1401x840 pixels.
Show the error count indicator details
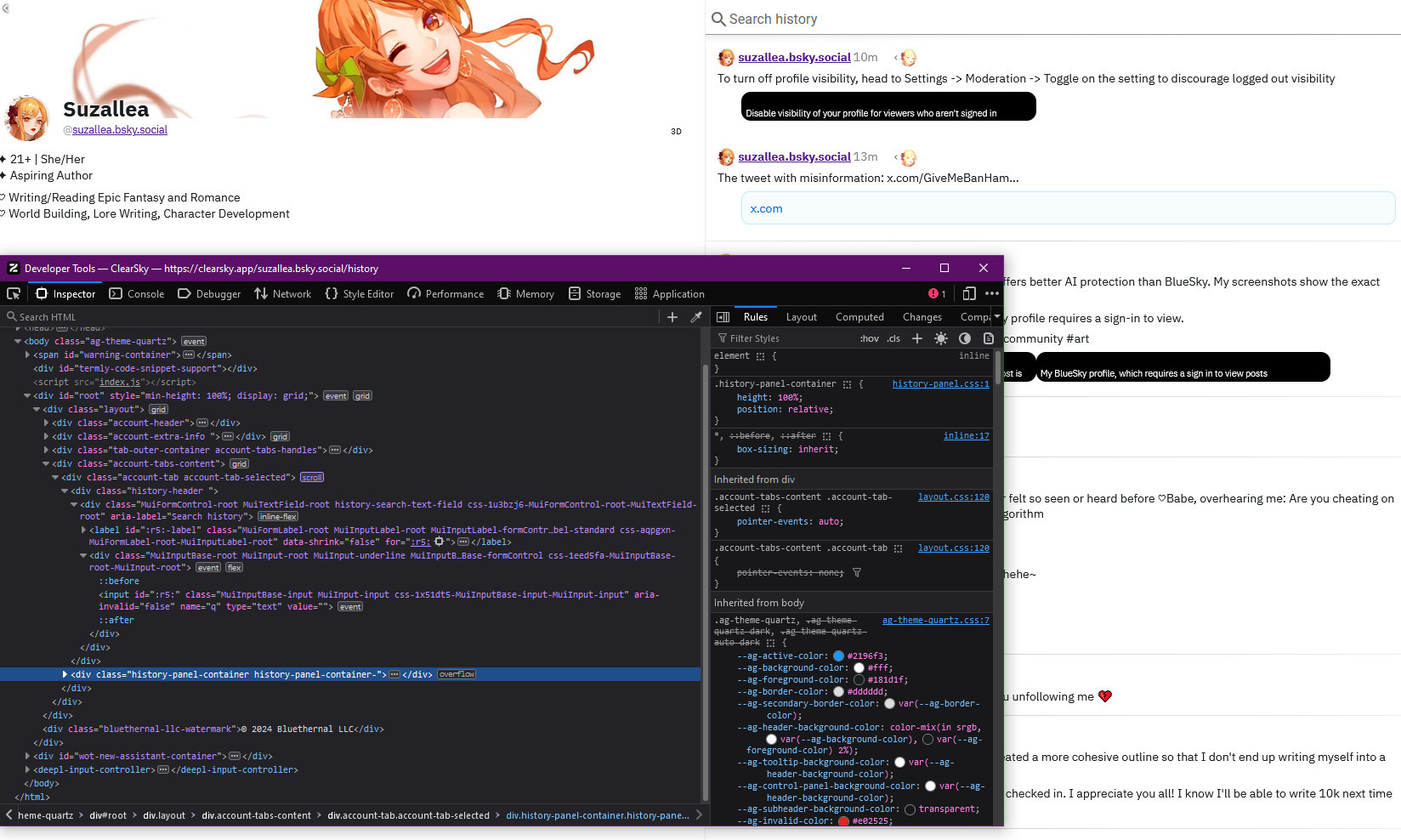937,293
